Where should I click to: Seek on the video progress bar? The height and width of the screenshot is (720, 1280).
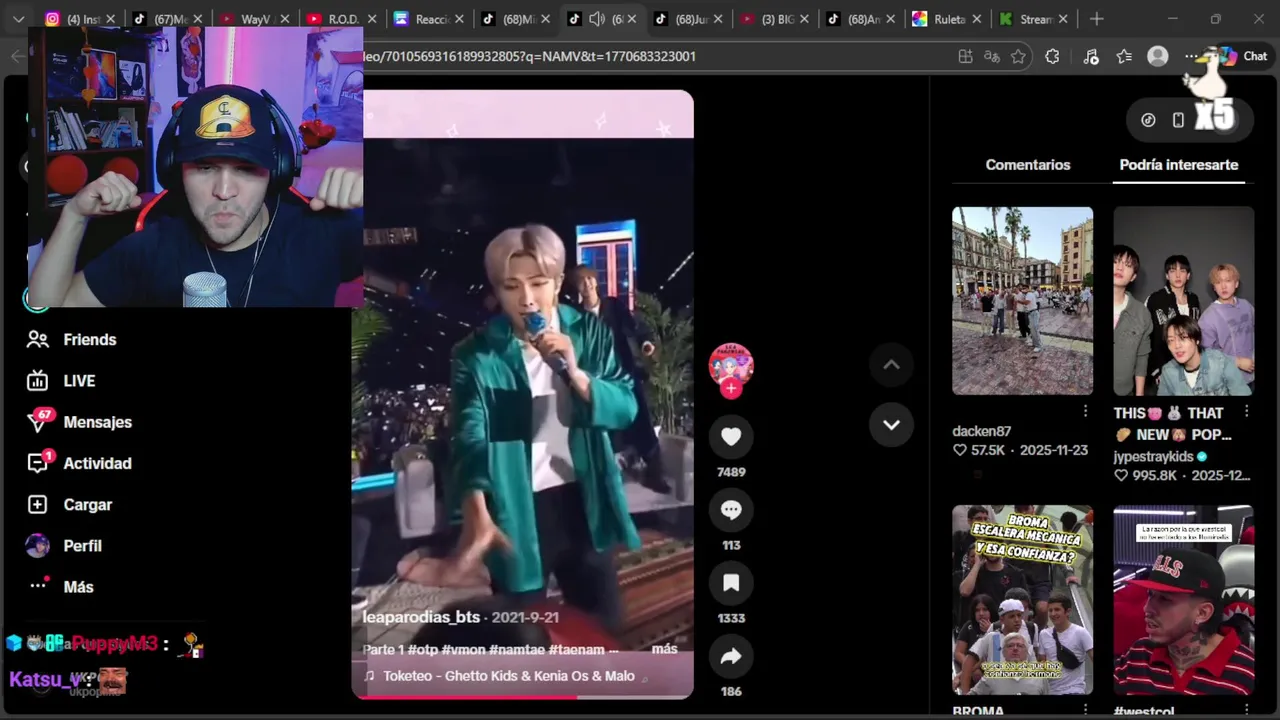pyautogui.click(x=522, y=697)
